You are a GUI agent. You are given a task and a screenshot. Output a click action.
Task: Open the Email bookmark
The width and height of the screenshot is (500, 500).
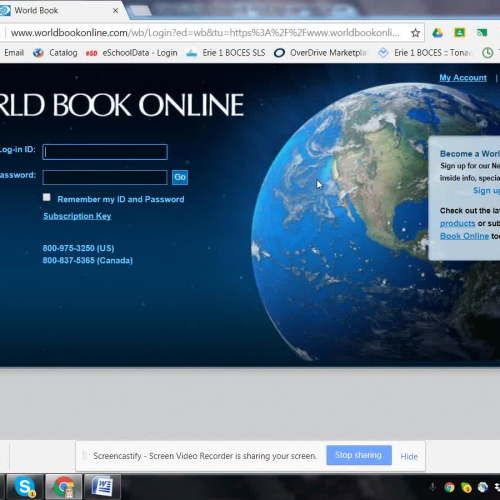pos(14,53)
